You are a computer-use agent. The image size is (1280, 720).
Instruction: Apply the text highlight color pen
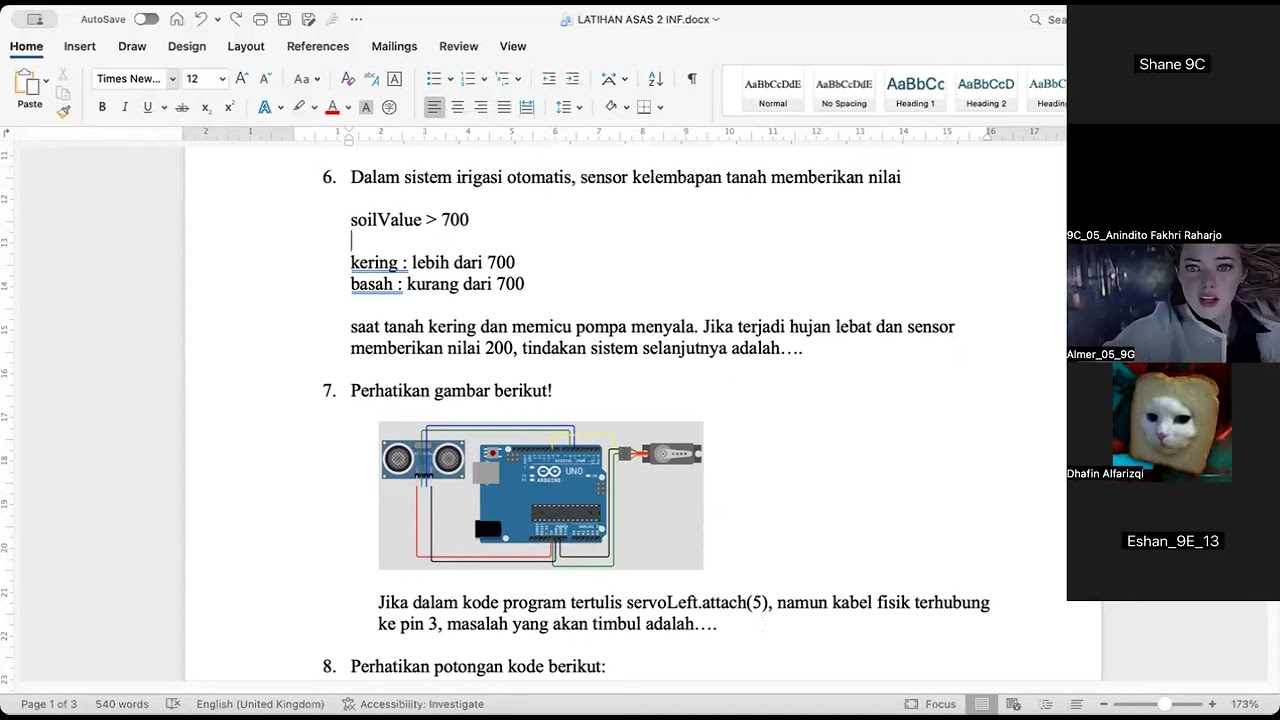coord(299,107)
